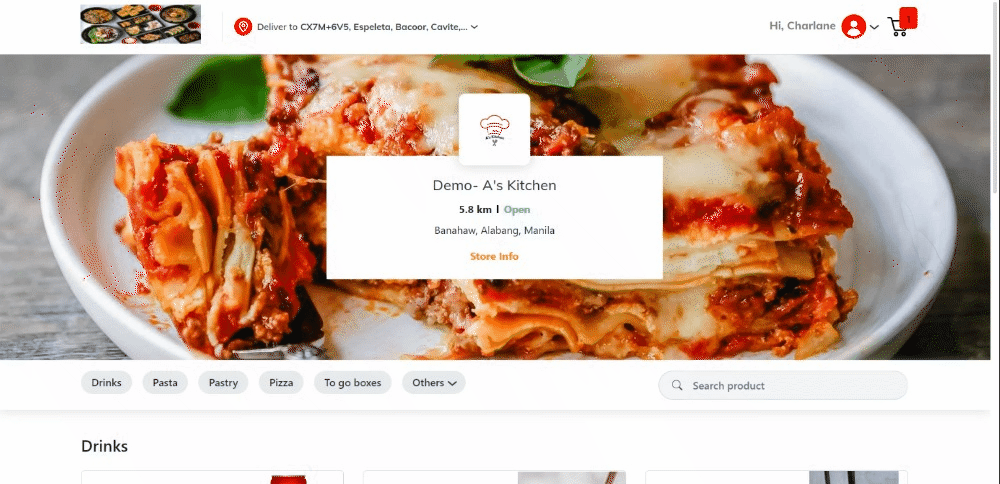Open the Others category dropdown
Image resolution: width=1000 pixels, height=484 pixels.
tap(434, 383)
